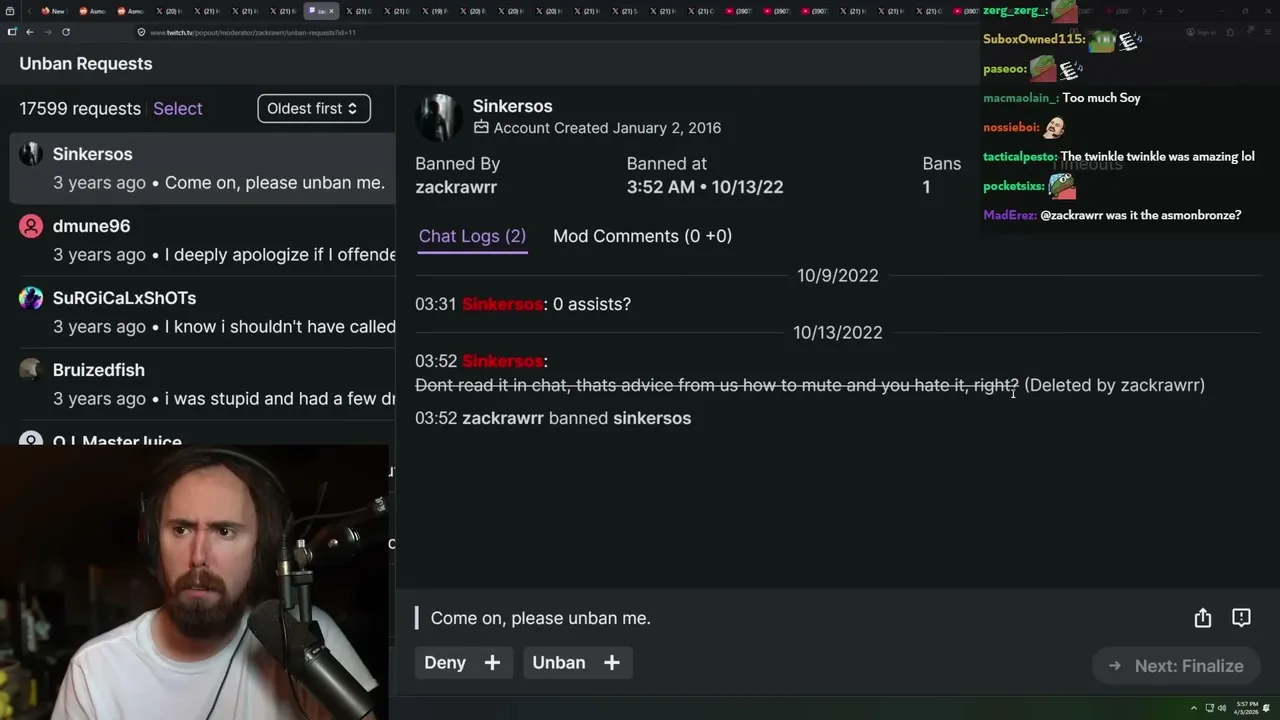Click the Select link beside request count
Image resolution: width=1280 pixels, height=720 pixels.
coord(178,108)
